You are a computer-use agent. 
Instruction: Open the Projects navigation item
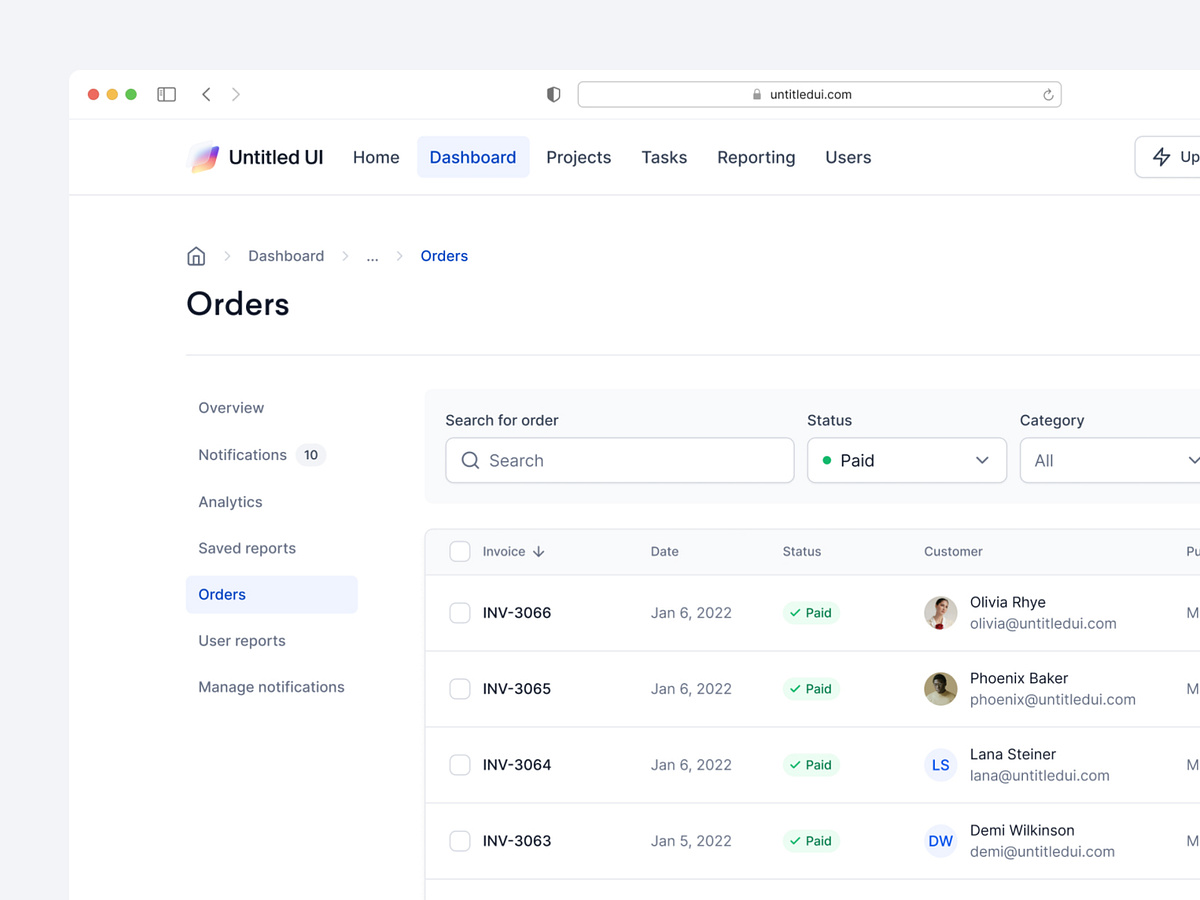(x=578, y=157)
